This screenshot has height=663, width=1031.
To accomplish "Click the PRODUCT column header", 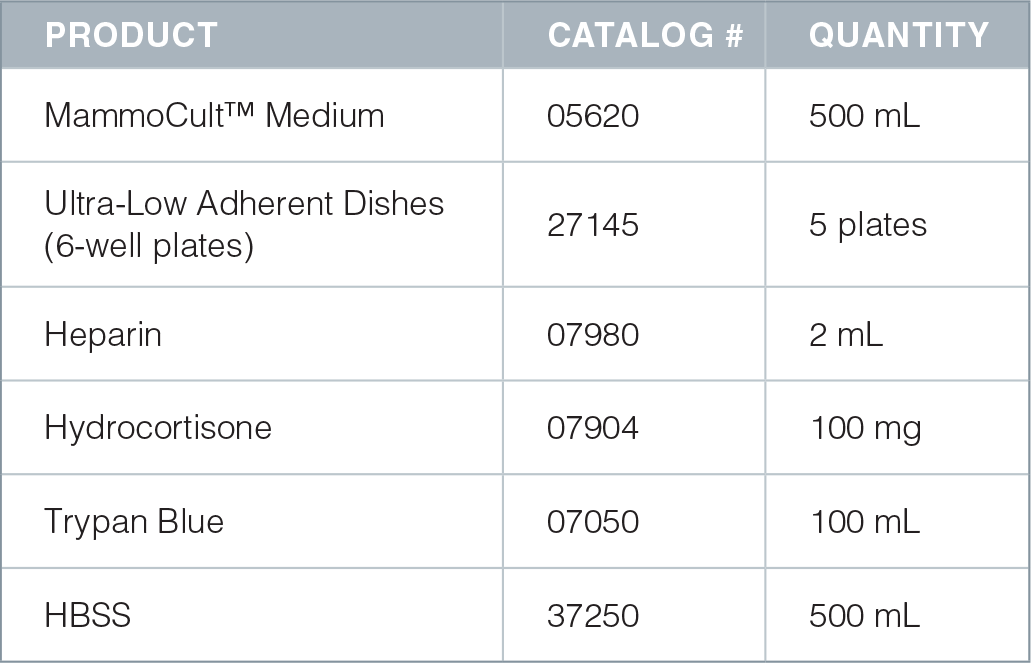I will click(131, 36).
